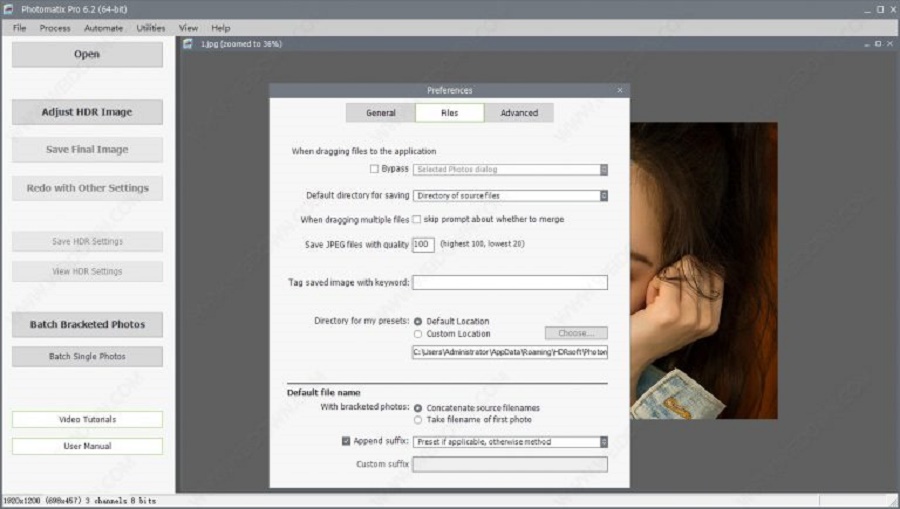Click the presets directory path field
Image resolution: width=900 pixels, height=509 pixels.
[x=510, y=352]
